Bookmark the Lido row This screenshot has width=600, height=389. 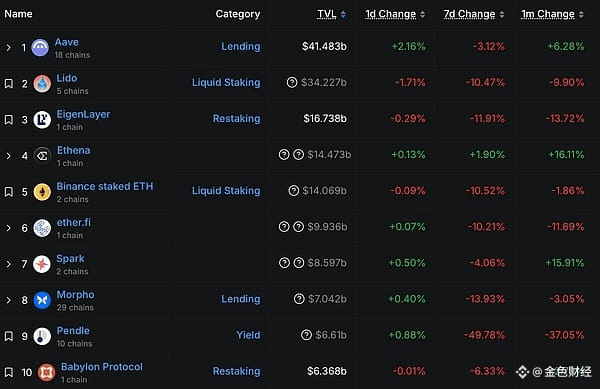point(9,83)
